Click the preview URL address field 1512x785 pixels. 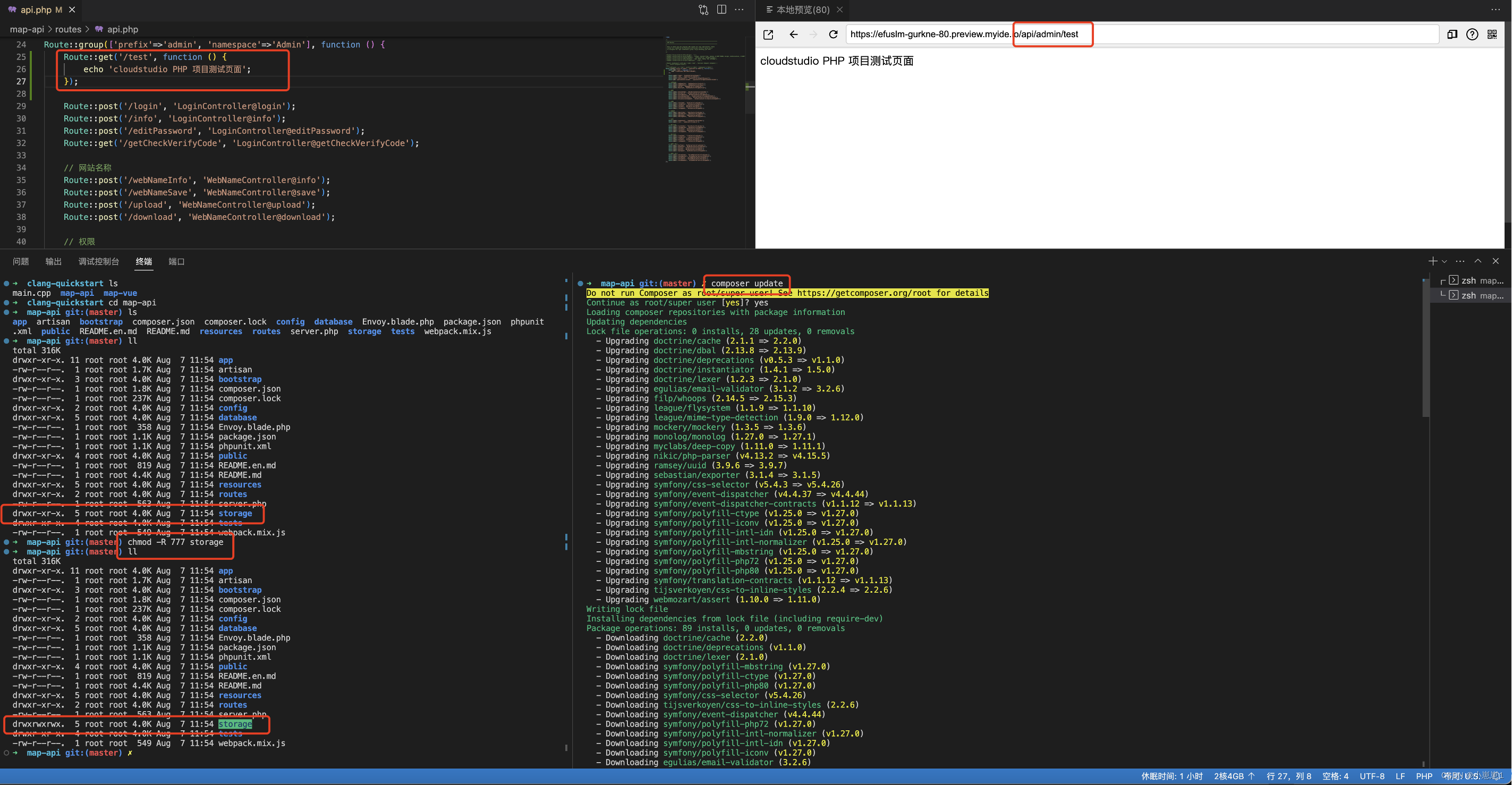tap(1142, 34)
